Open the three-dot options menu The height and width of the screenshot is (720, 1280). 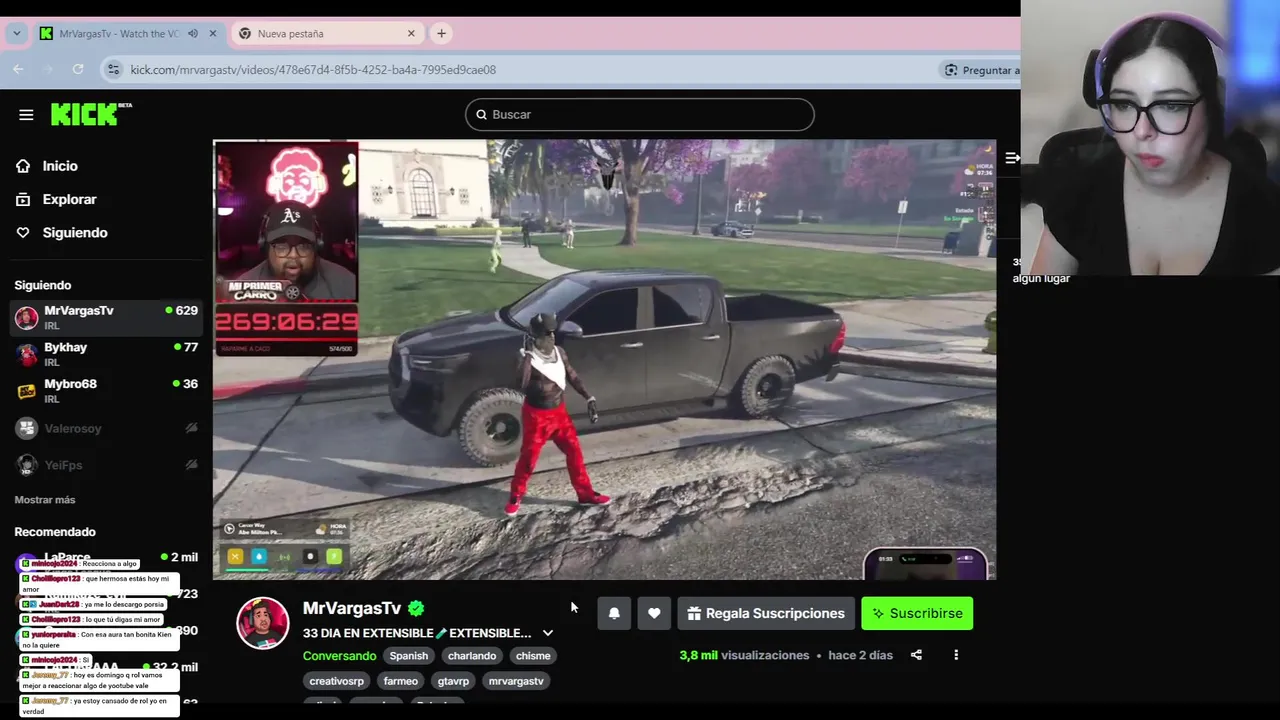pyautogui.click(x=956, y=655)
